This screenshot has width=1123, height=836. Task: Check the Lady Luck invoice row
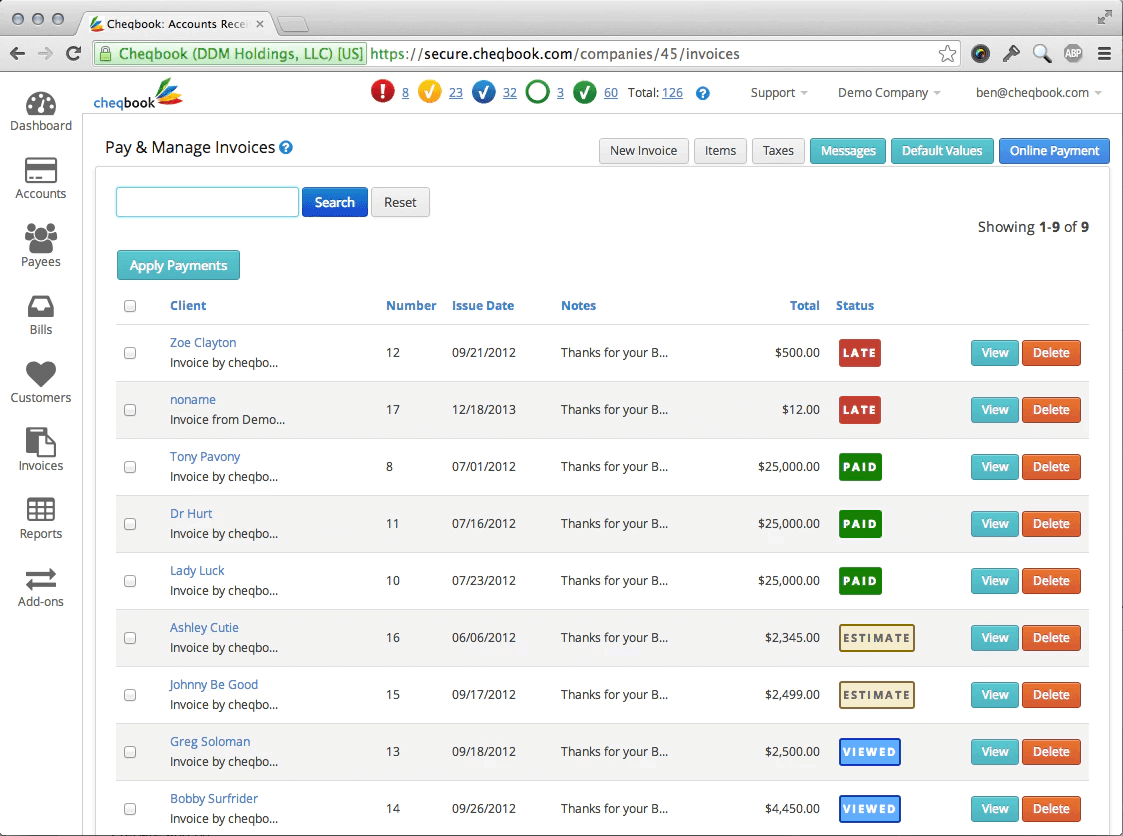click(x=130, y=581)
